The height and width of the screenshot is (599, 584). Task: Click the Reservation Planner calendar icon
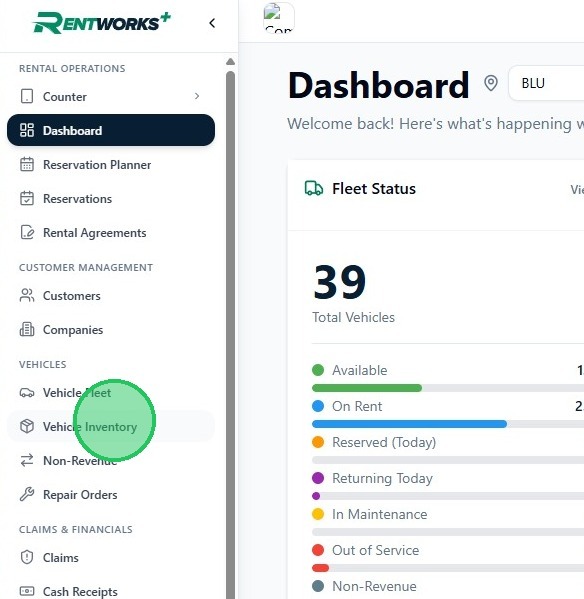click(x=27, y=164)
